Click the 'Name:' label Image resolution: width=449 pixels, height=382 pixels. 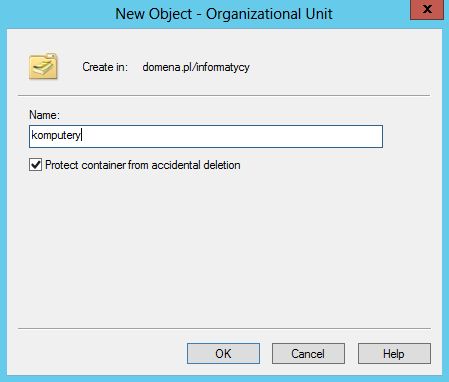[x=44, y=115]
